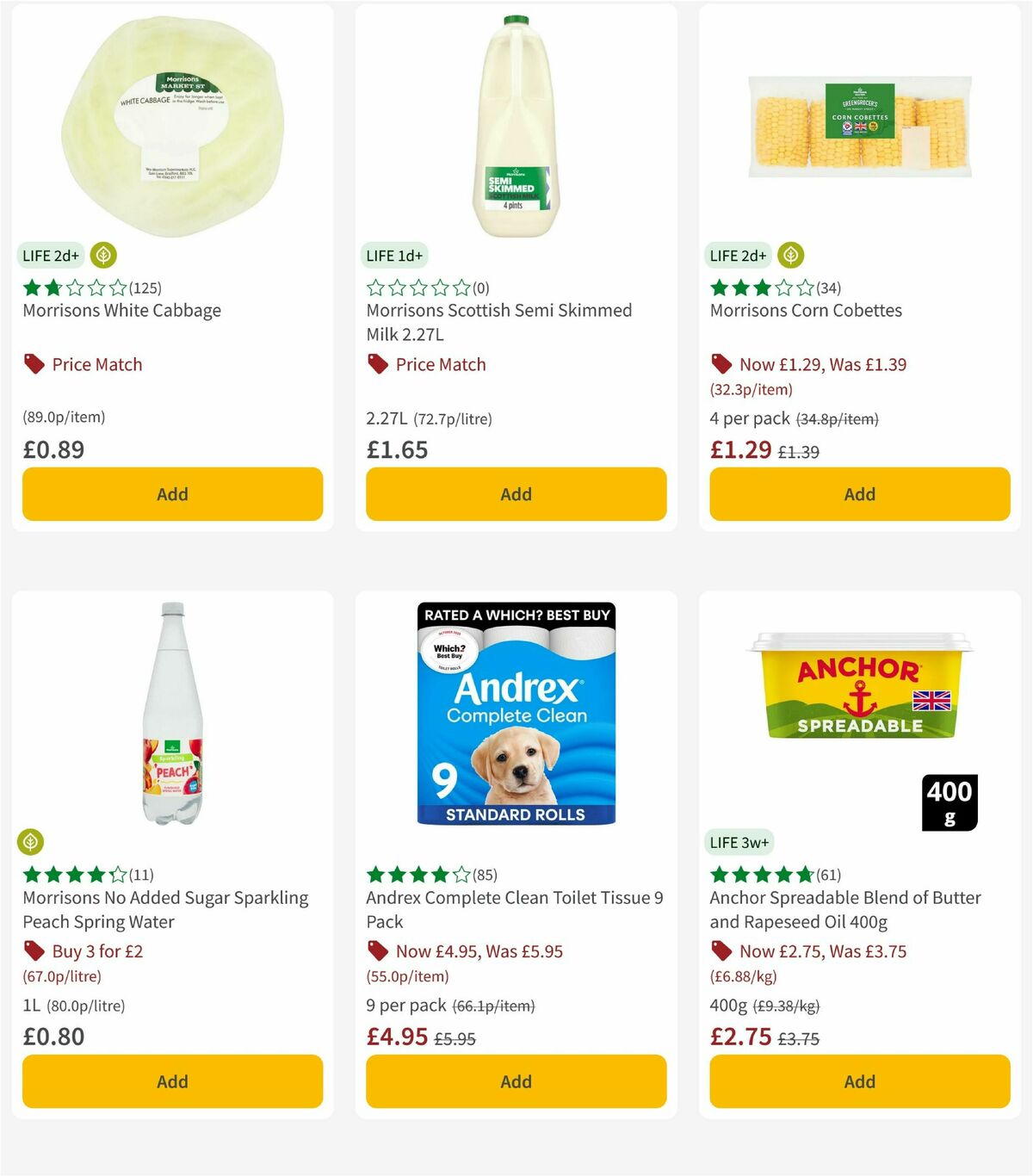Add Morrisons White Cabbage to basket

pos(172,494)
